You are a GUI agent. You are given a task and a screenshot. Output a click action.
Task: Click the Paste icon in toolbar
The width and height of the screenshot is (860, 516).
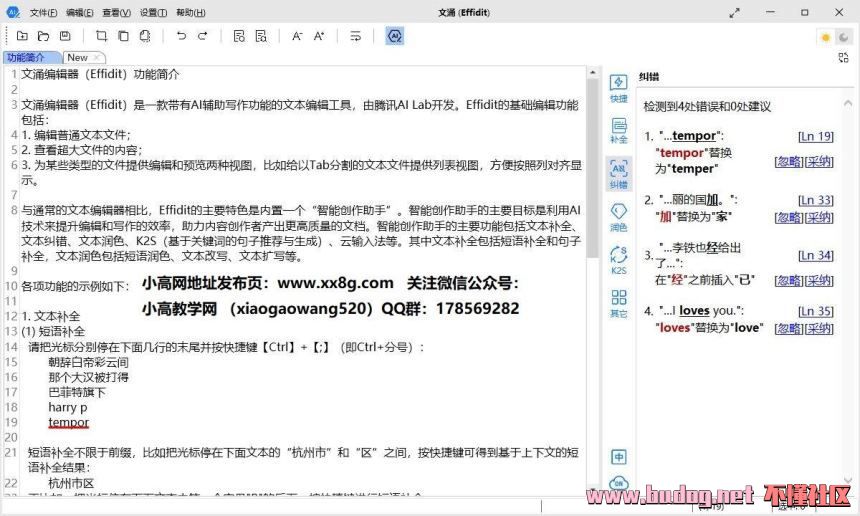pyautogui.click(x=145, y=36)
